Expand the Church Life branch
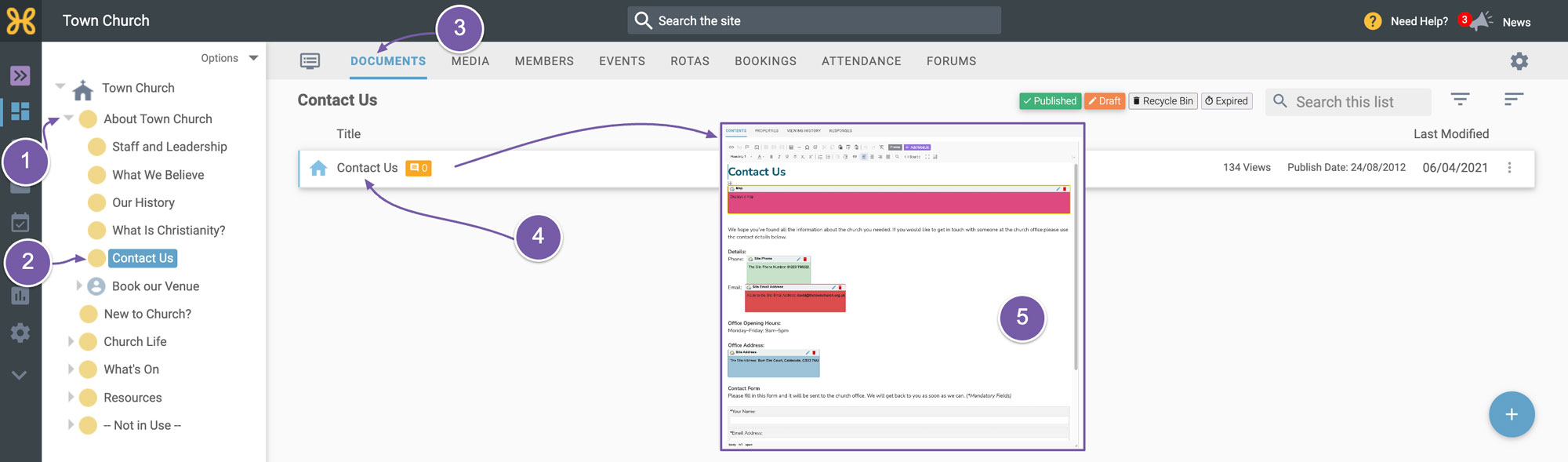This screenshot has width=1568, height=462. pos(71,342)
